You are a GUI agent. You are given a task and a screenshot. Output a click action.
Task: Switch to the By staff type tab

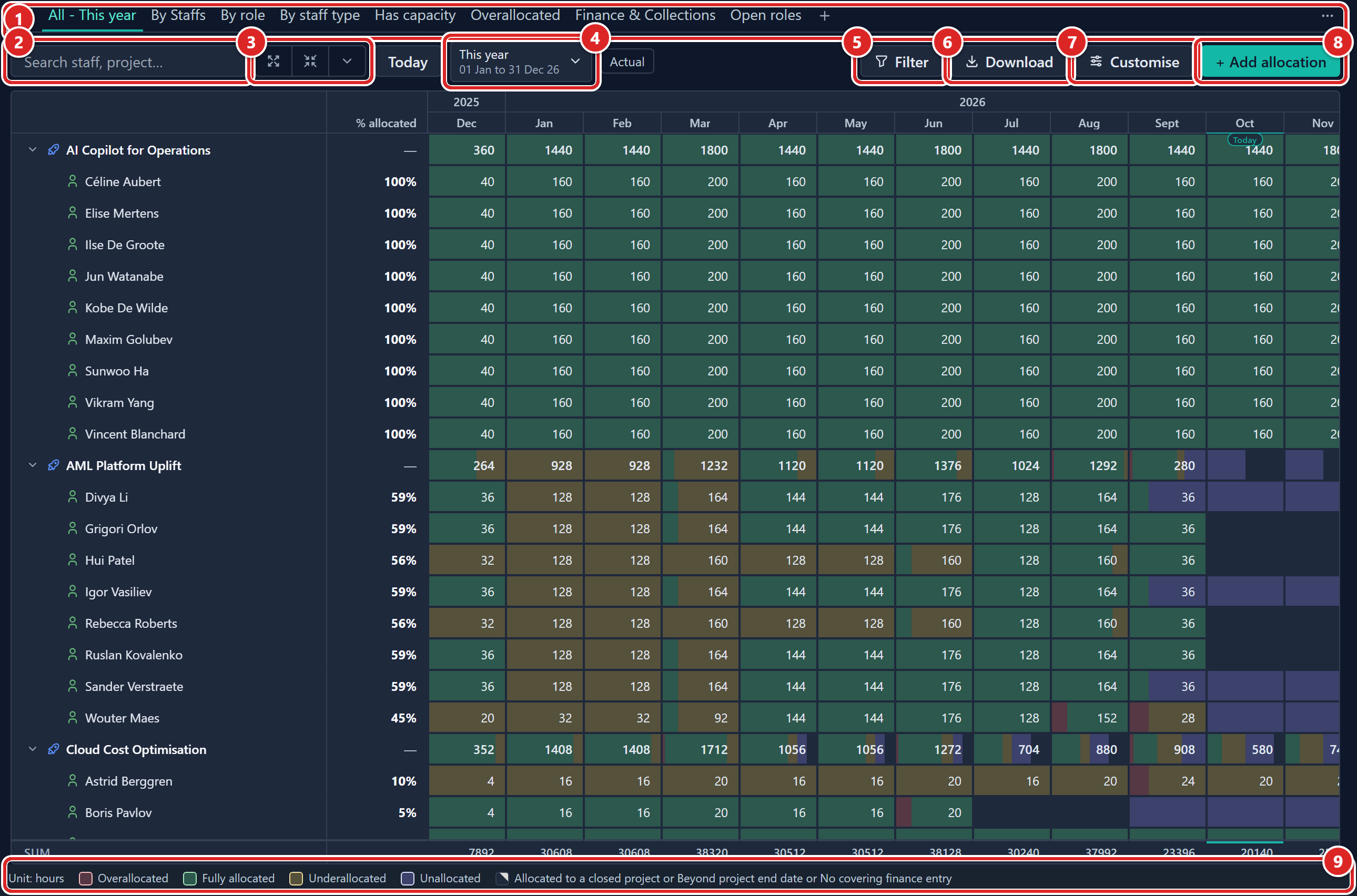pyautogui.click(x=320, y=15)
